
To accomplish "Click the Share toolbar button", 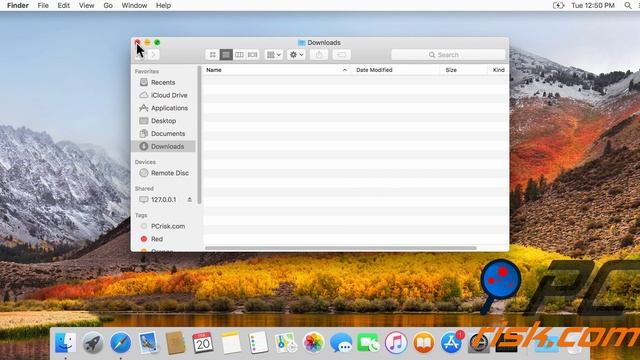I will coord(319,55).
